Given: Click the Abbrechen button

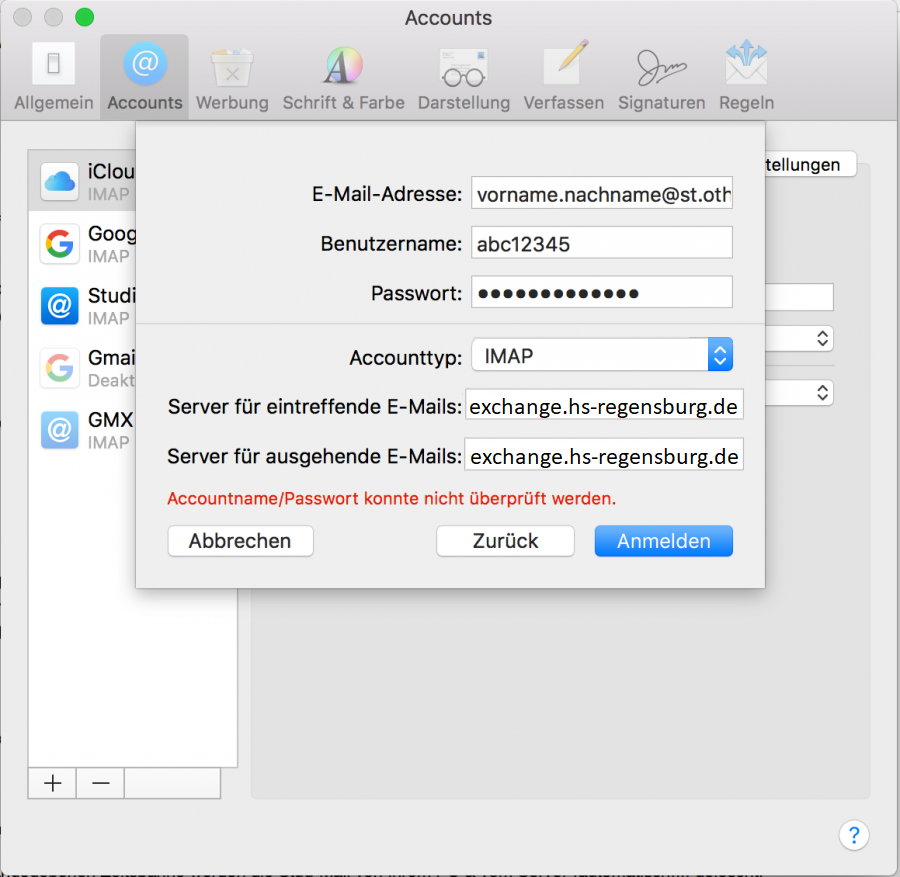Looking at the screenshot, I should (x=240, y=541).
